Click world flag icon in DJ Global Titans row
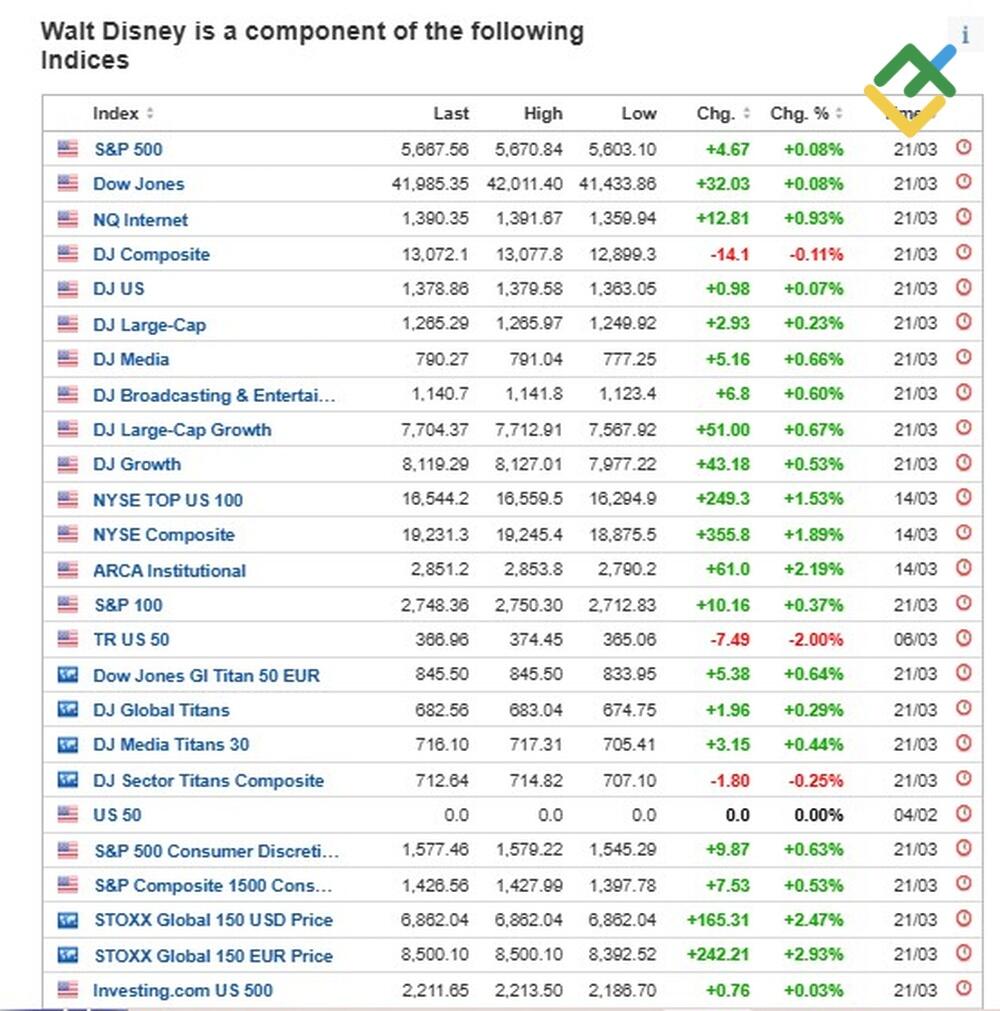Screen dimensions: 1000x1011 click(x=68, y=709)
